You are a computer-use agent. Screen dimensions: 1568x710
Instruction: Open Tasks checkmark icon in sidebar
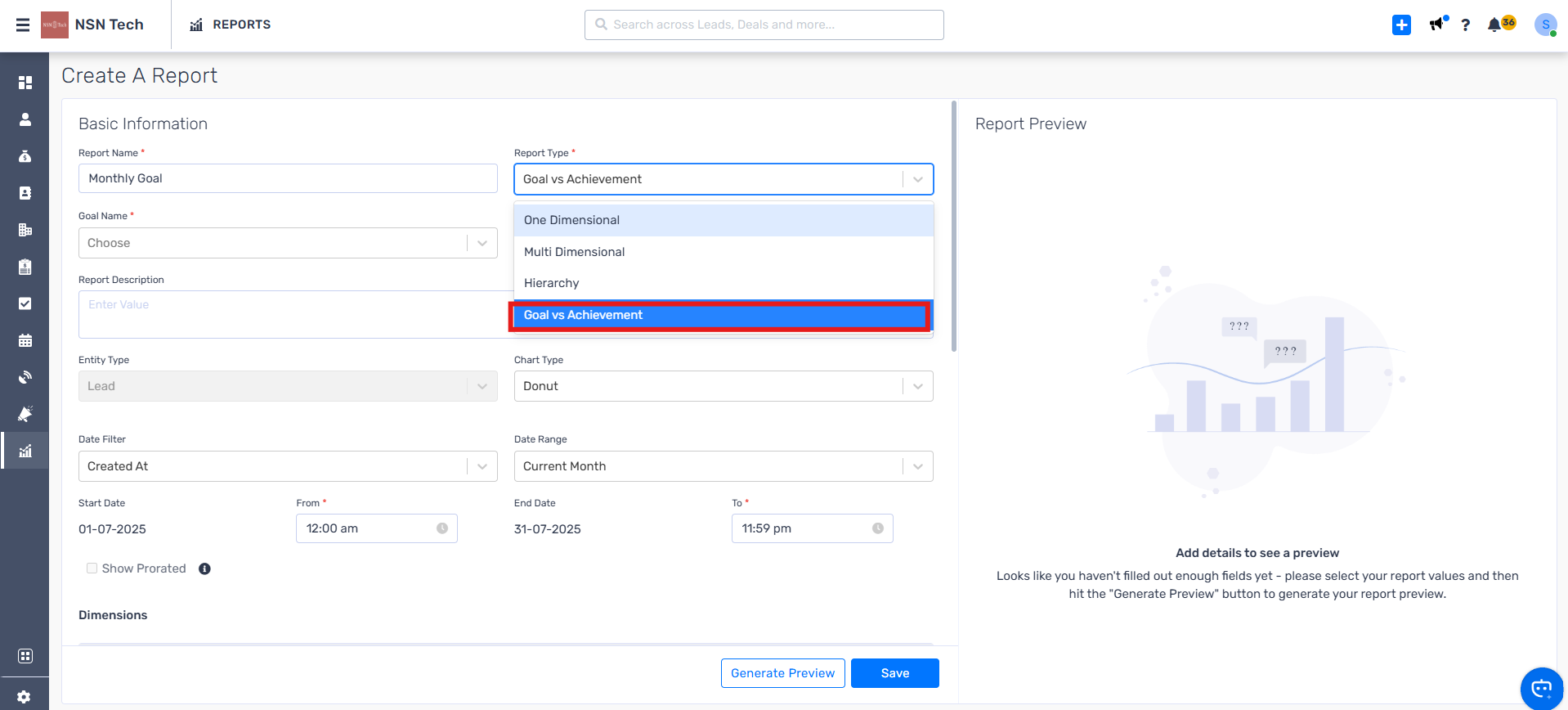(x=25, y=303)
